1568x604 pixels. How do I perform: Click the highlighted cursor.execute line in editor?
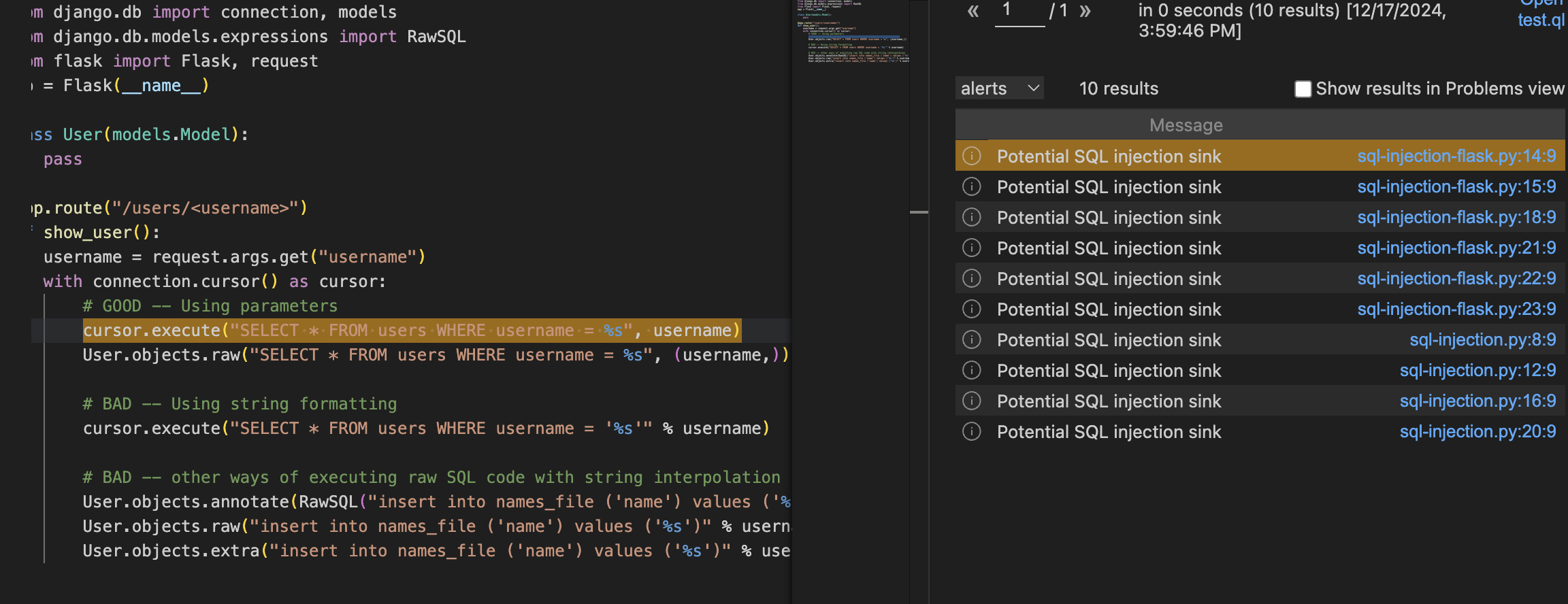pos(411,331)
